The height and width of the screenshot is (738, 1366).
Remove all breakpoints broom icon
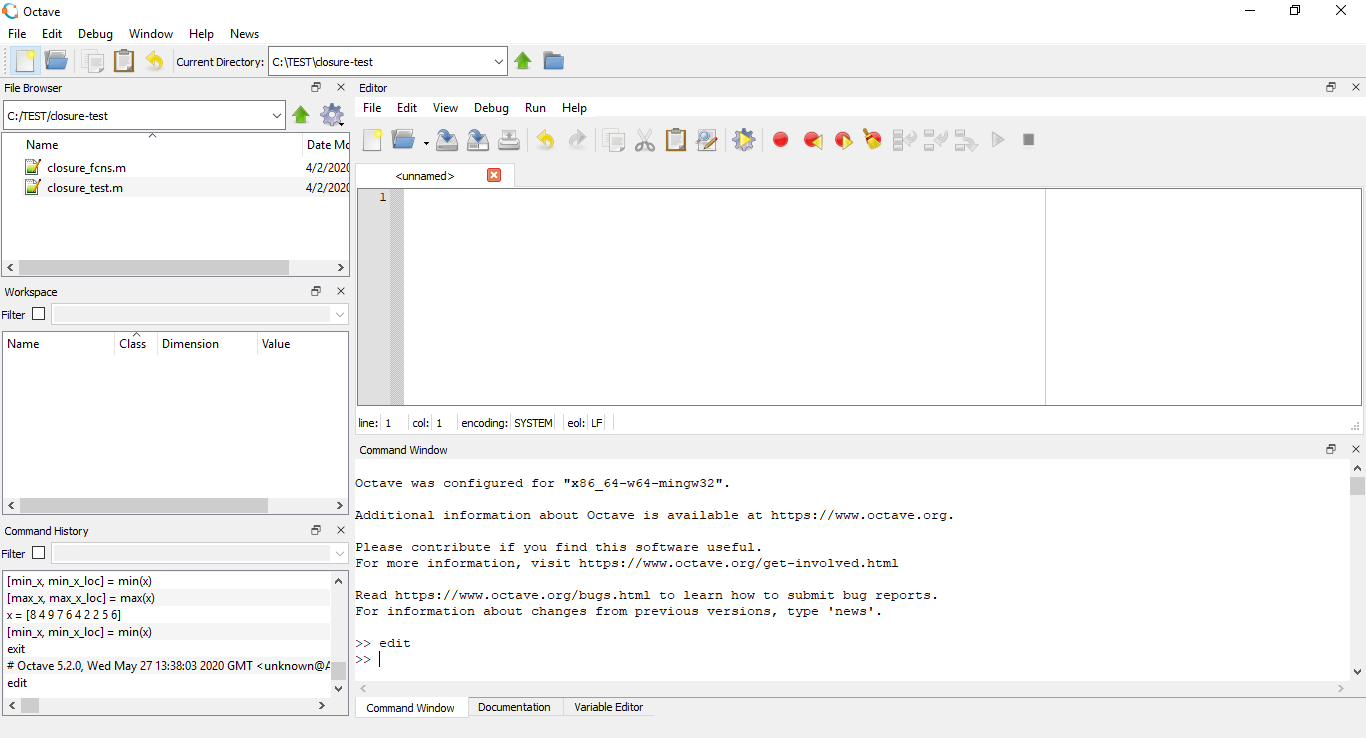point(873,140)
